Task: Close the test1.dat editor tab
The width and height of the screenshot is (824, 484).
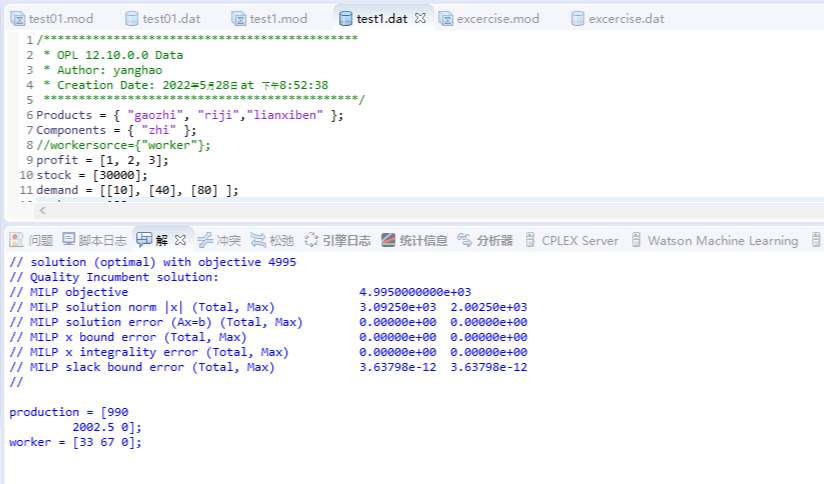Action: (x=420, y=18)
